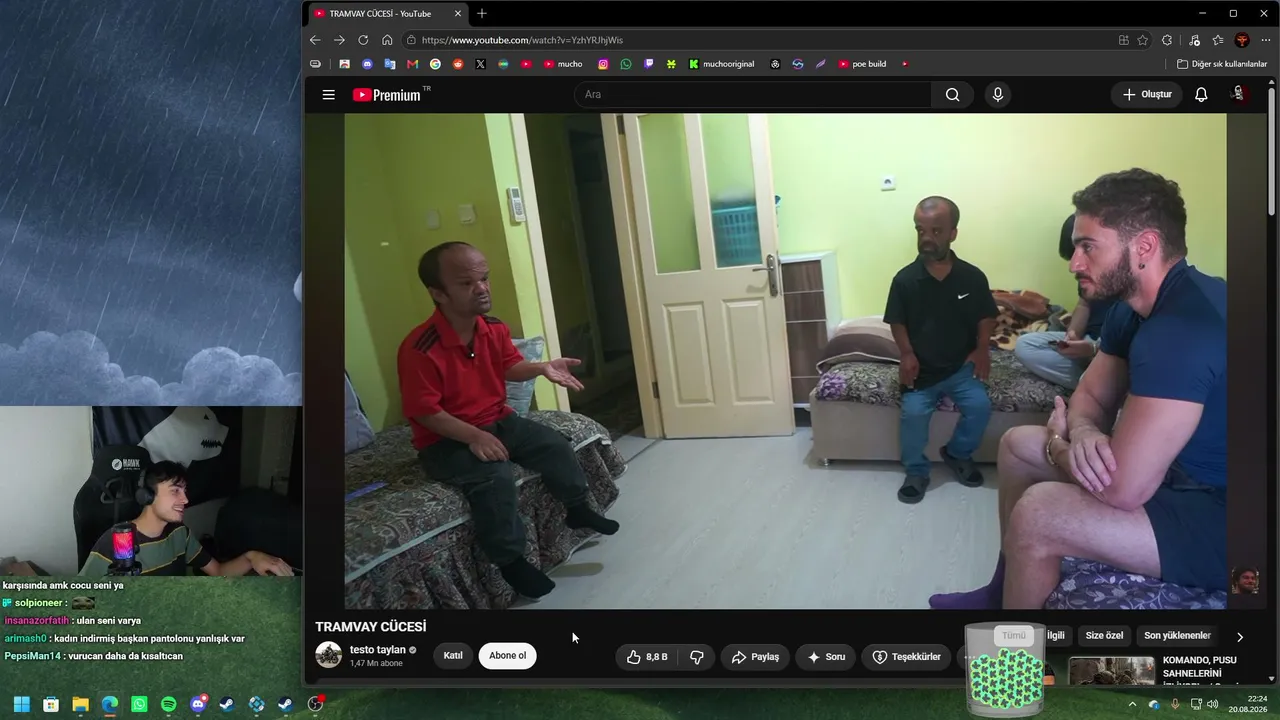
Task: Open the browser profile avatar
Action: click(1242, 40)
